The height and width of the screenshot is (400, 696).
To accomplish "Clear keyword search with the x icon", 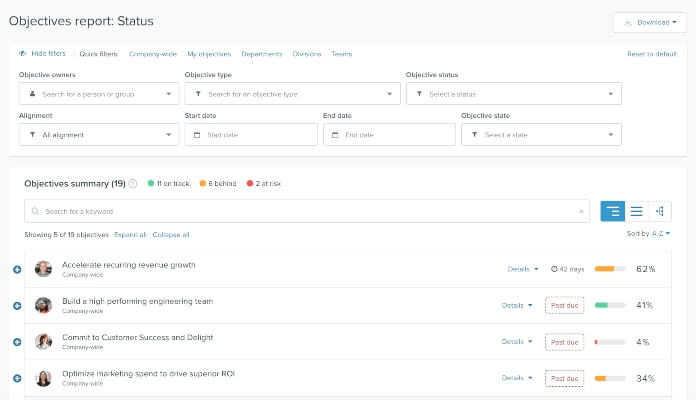I will [x=581, y=212].
